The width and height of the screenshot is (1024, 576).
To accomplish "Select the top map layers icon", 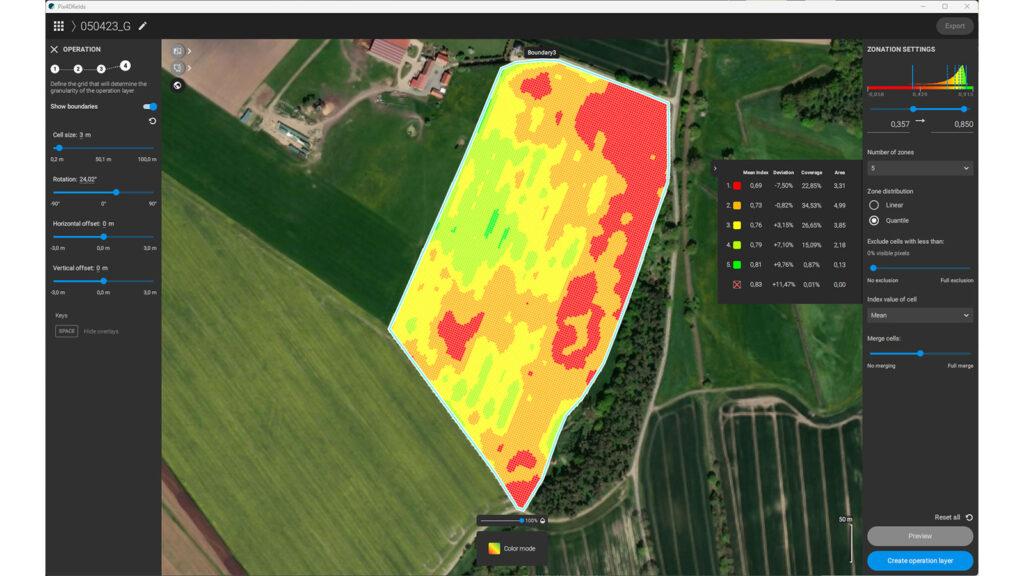I will pos(177,51).
